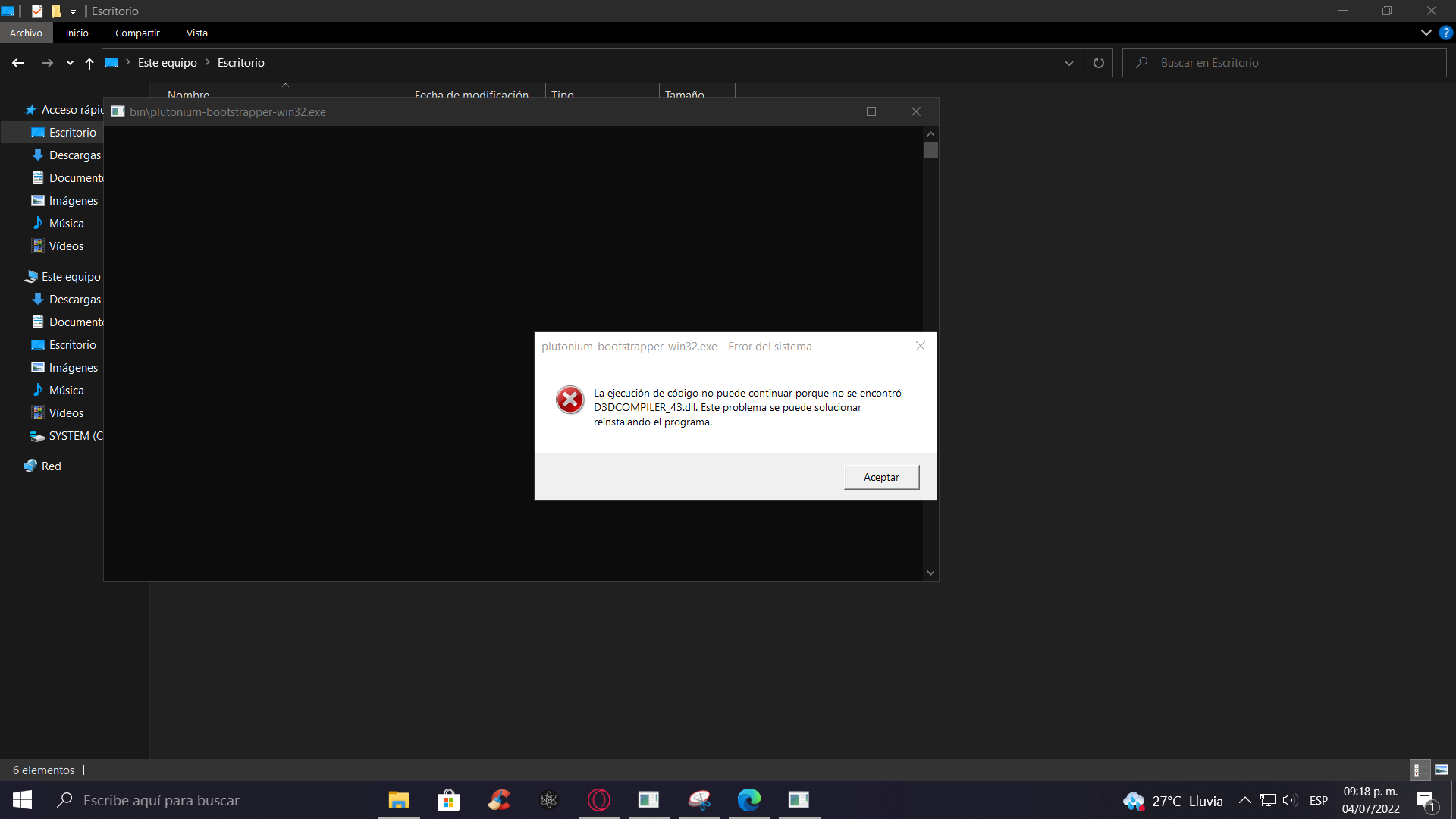Open the address bar history dropdown
Viewport: 1456px width, 819px height.
pos(1069,63)
